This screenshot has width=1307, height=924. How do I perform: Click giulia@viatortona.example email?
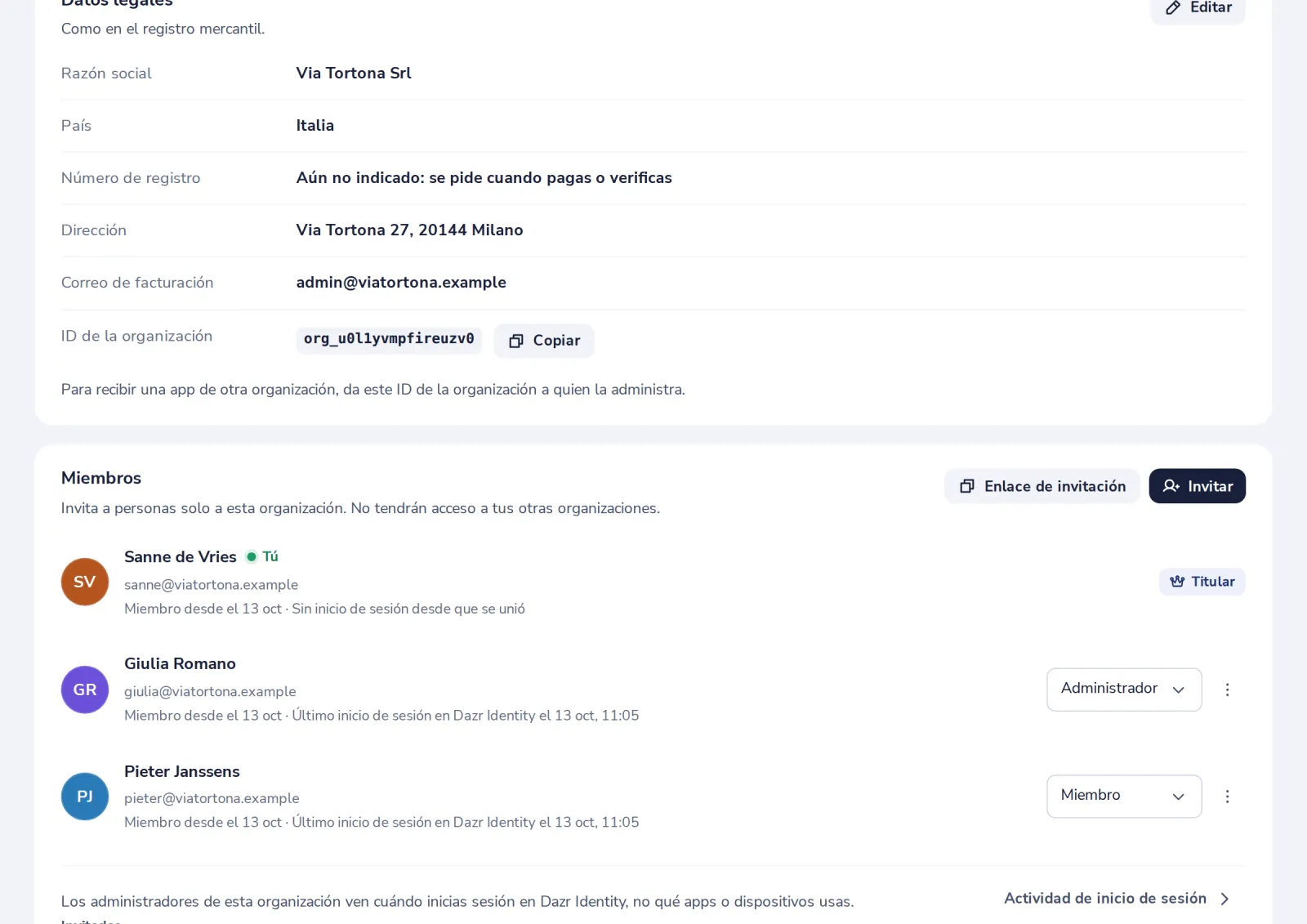click(x=210, y=692)
